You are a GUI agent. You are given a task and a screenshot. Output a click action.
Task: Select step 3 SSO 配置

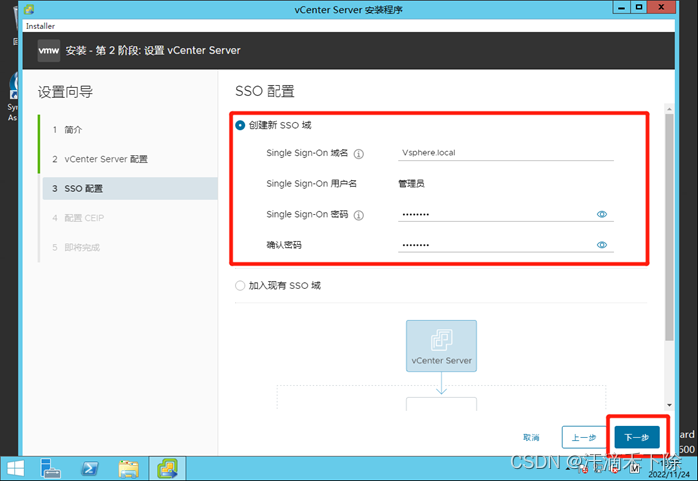coord(130,189)
